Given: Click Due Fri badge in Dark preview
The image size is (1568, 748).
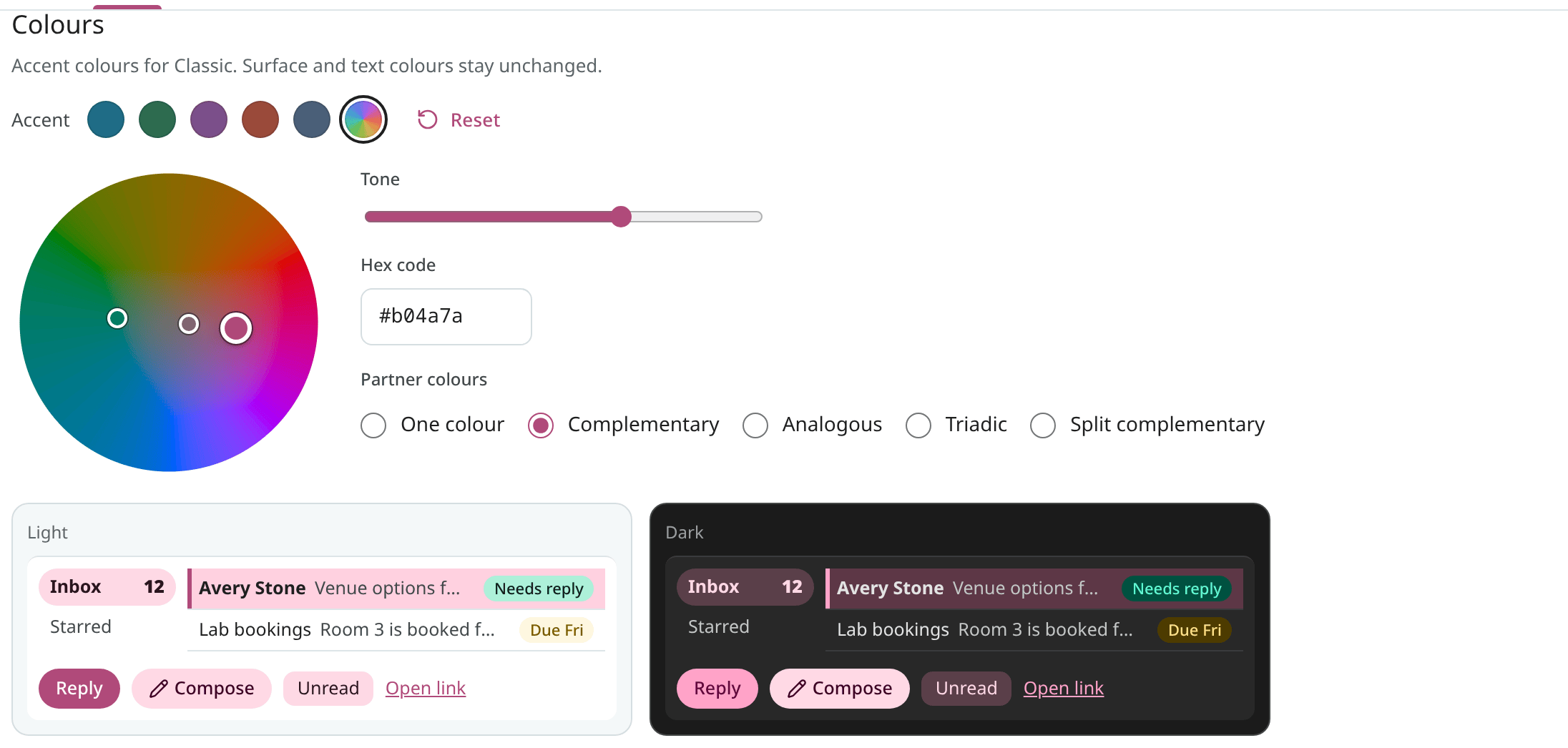Looking at the screenshot, I should click(1195, 630).
